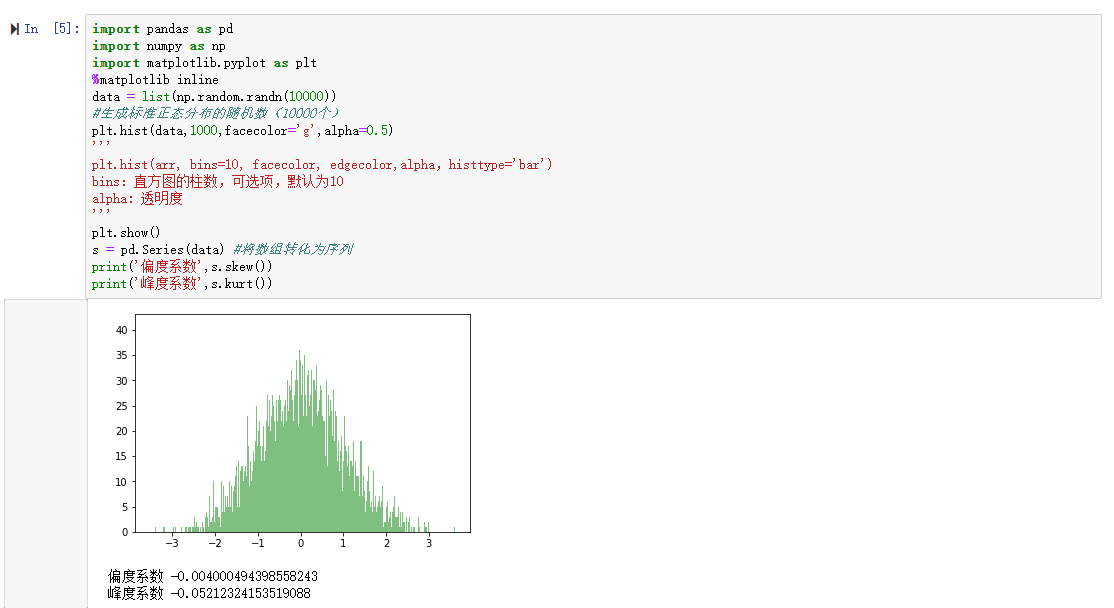Click the run cell icon beside In [5]
Image resolution: width=1114 pixels, height=608 pixels.
point(14,29)
